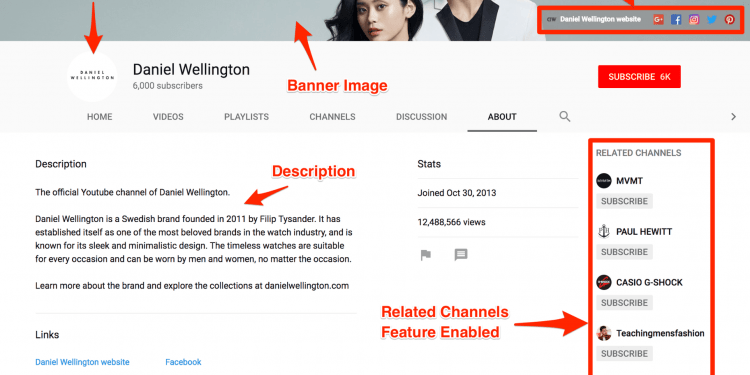Click the Daniel Wellington channel avatar
The width and height of the screenshot is (750, 375).
[x=92, y=77]
